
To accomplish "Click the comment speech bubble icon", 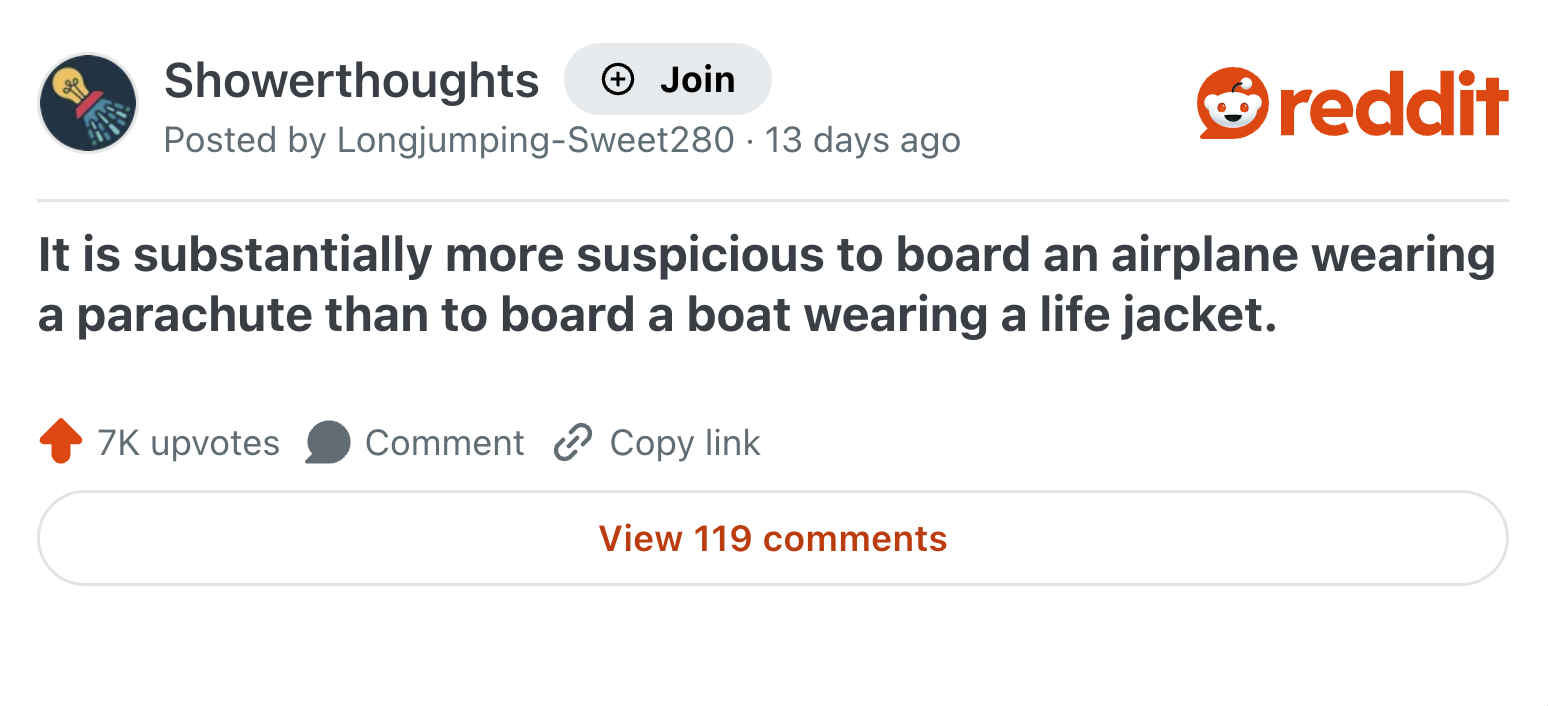I will (328, 442).
